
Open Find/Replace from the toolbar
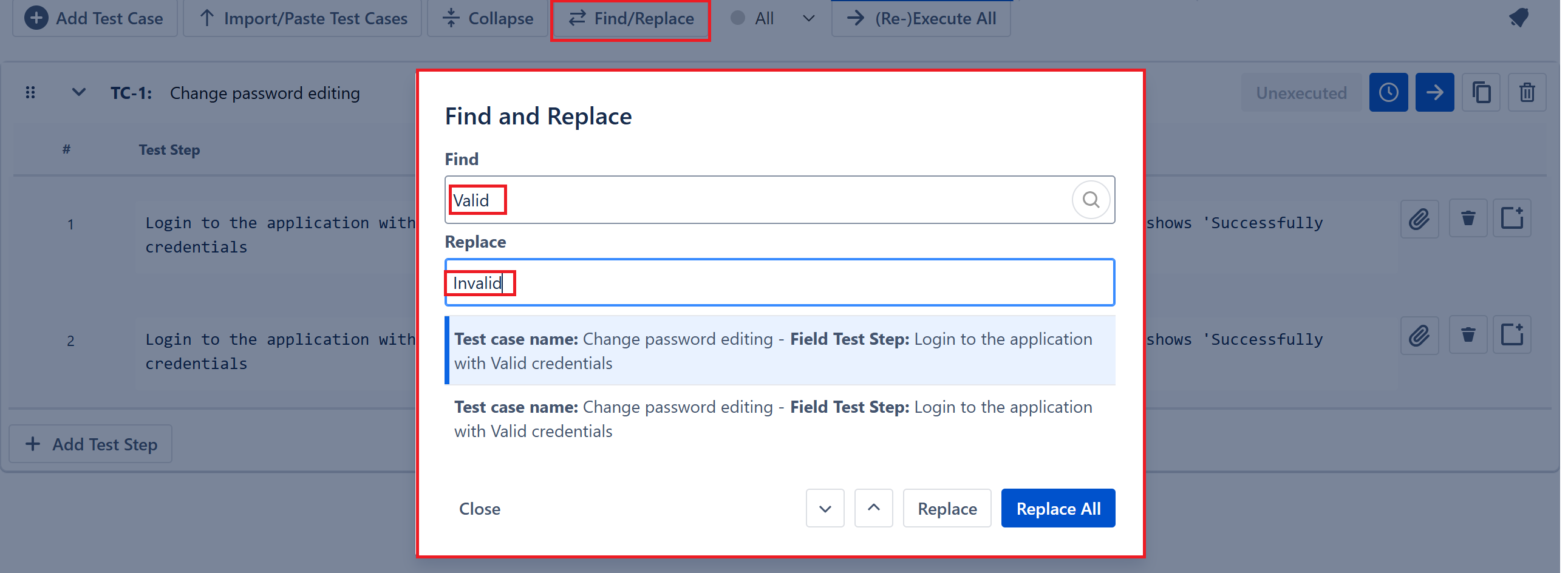pos(630,18)
